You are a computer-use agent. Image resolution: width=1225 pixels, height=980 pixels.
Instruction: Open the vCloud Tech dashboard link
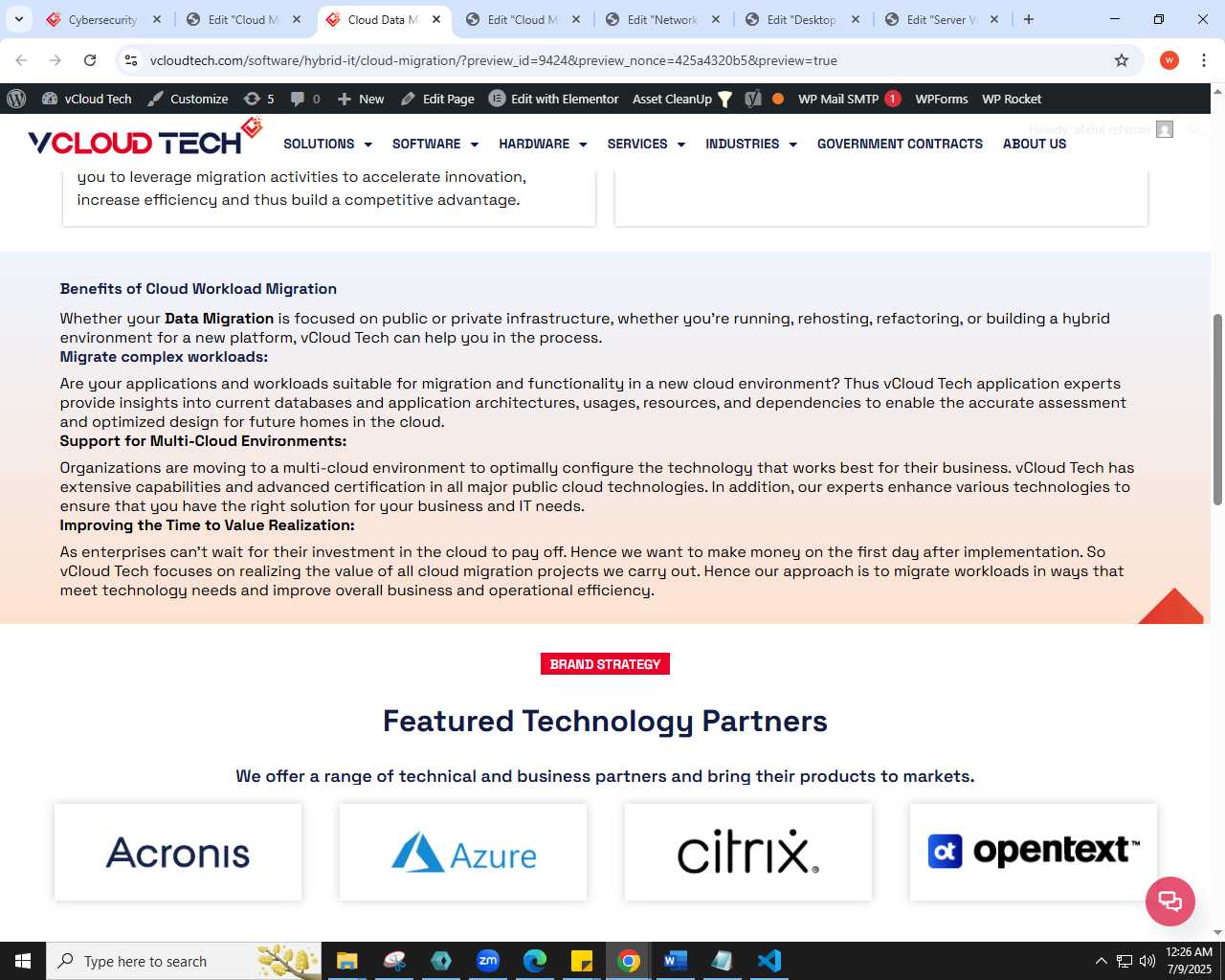pos(87,99)
